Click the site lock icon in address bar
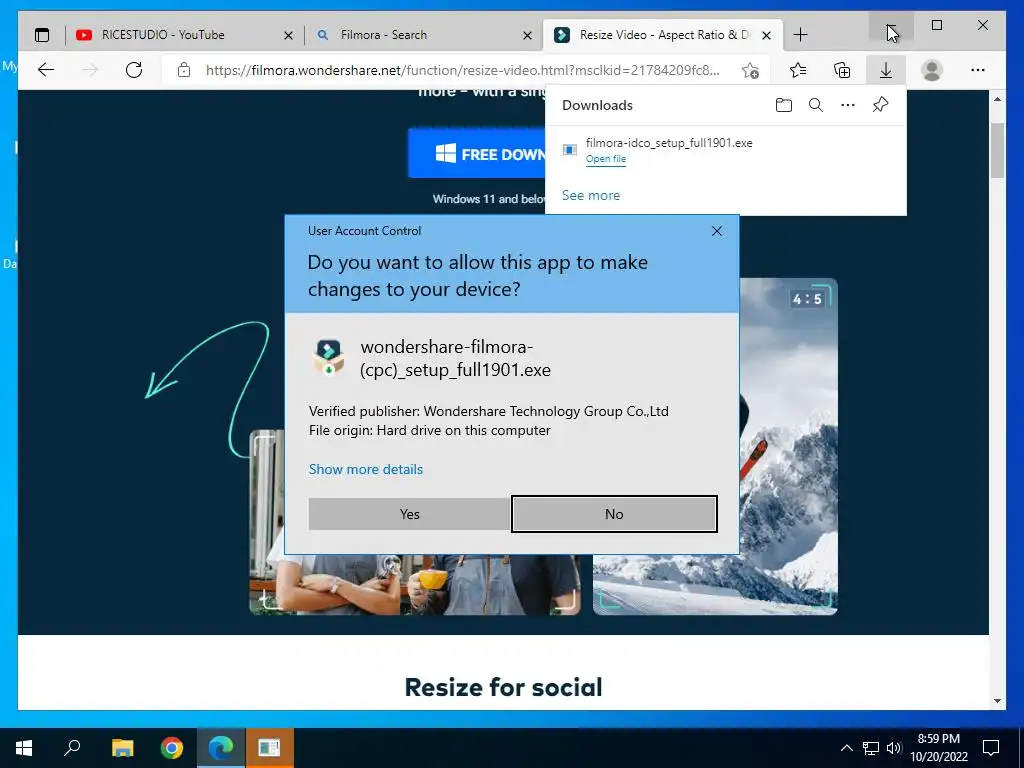 click(184, 70)
